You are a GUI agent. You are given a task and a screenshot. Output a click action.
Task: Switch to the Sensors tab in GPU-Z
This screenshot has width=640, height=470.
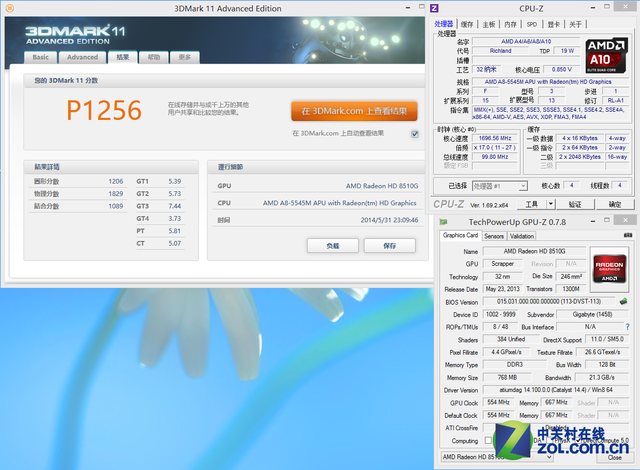pos(494,236)
